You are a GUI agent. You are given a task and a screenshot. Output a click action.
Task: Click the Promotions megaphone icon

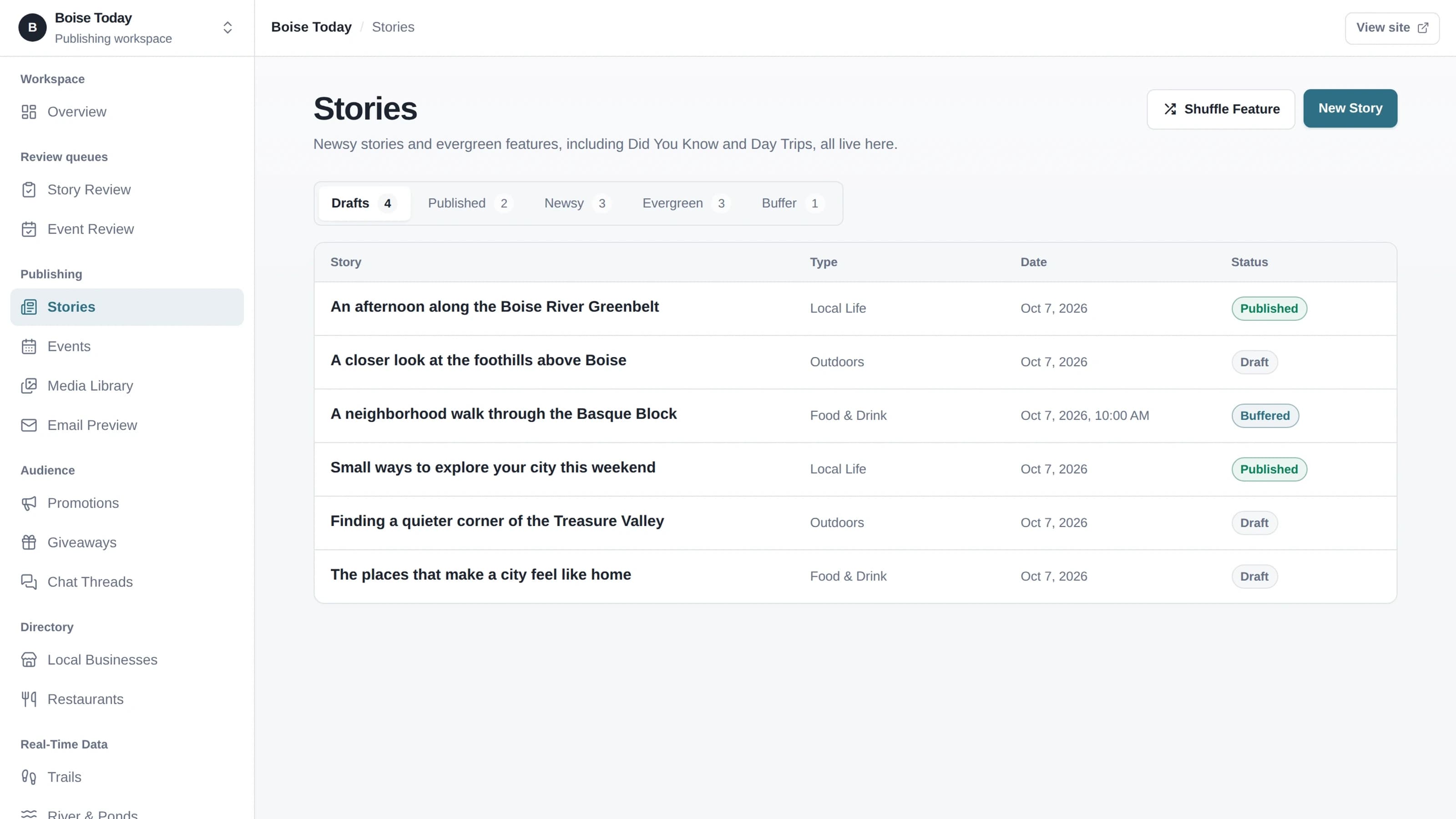[29, 503]
